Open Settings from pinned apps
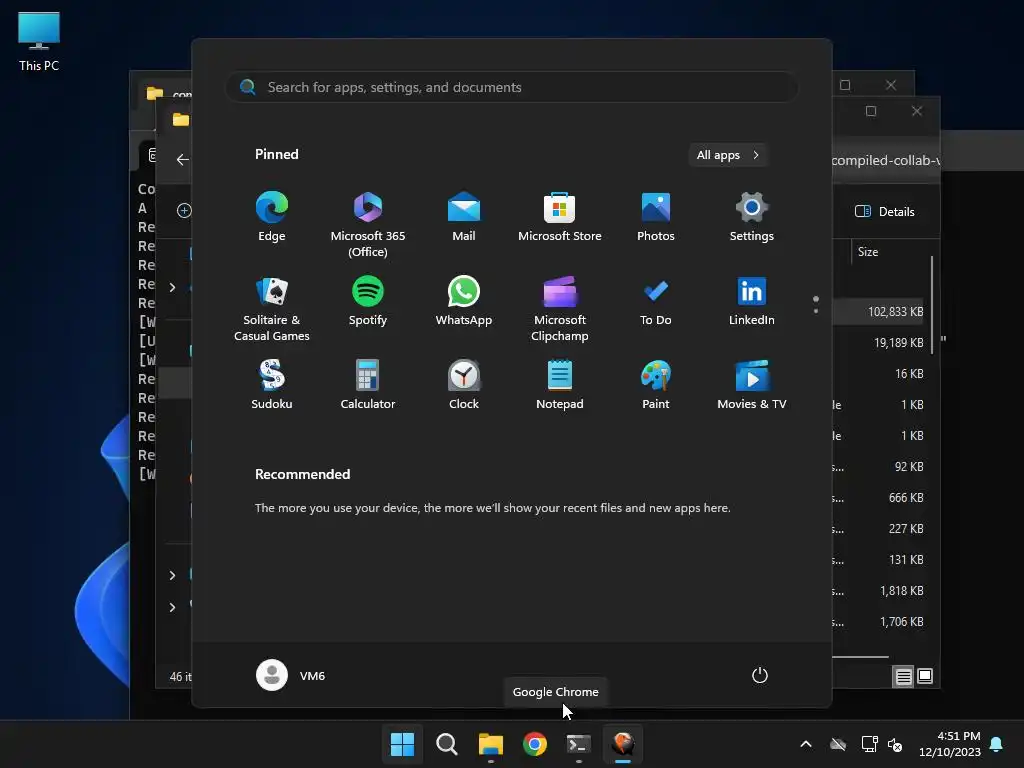 pyautogui.click(x=752, y=216)
